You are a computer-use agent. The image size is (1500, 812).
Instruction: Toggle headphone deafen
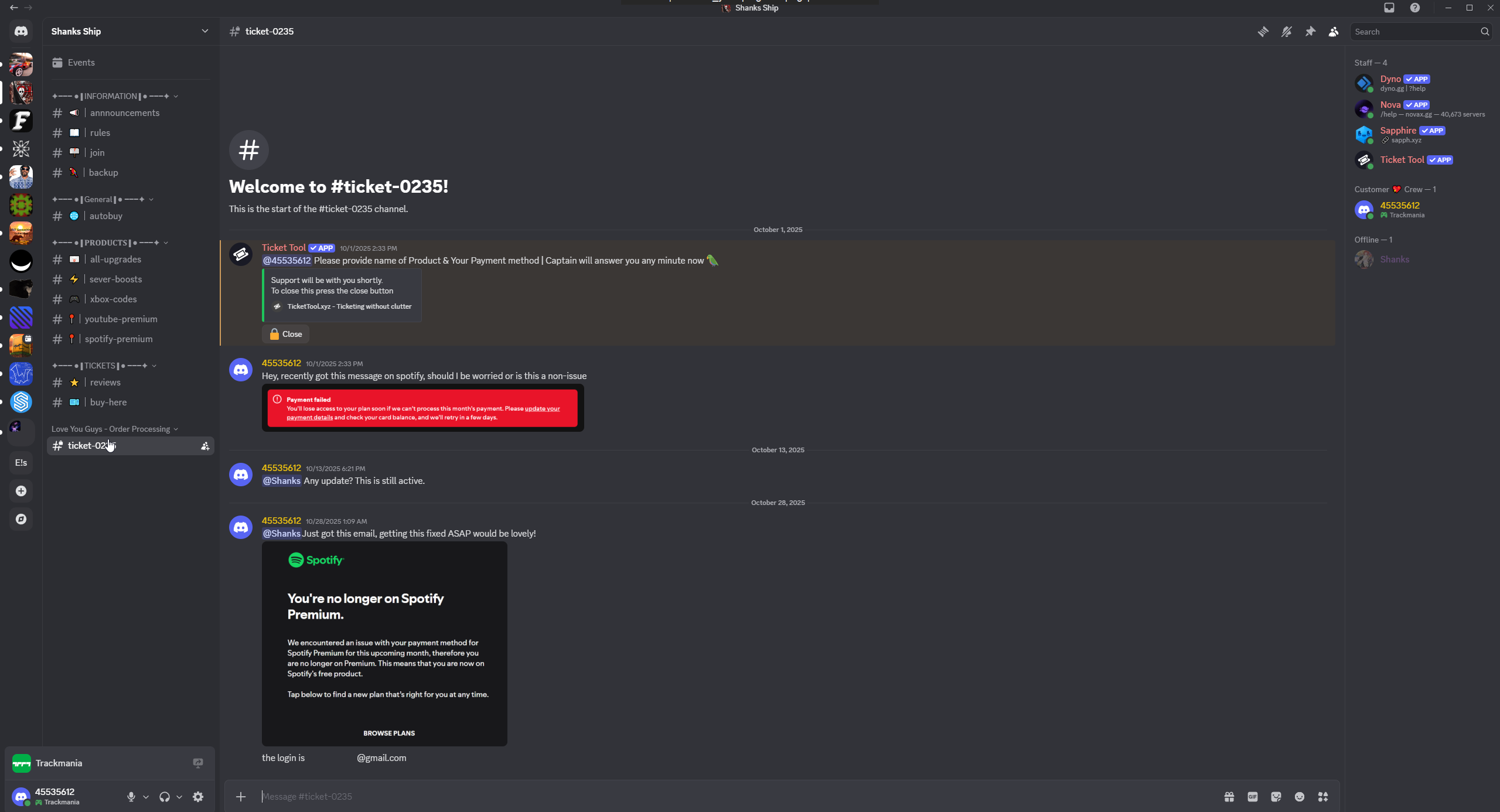coord(165,796)
